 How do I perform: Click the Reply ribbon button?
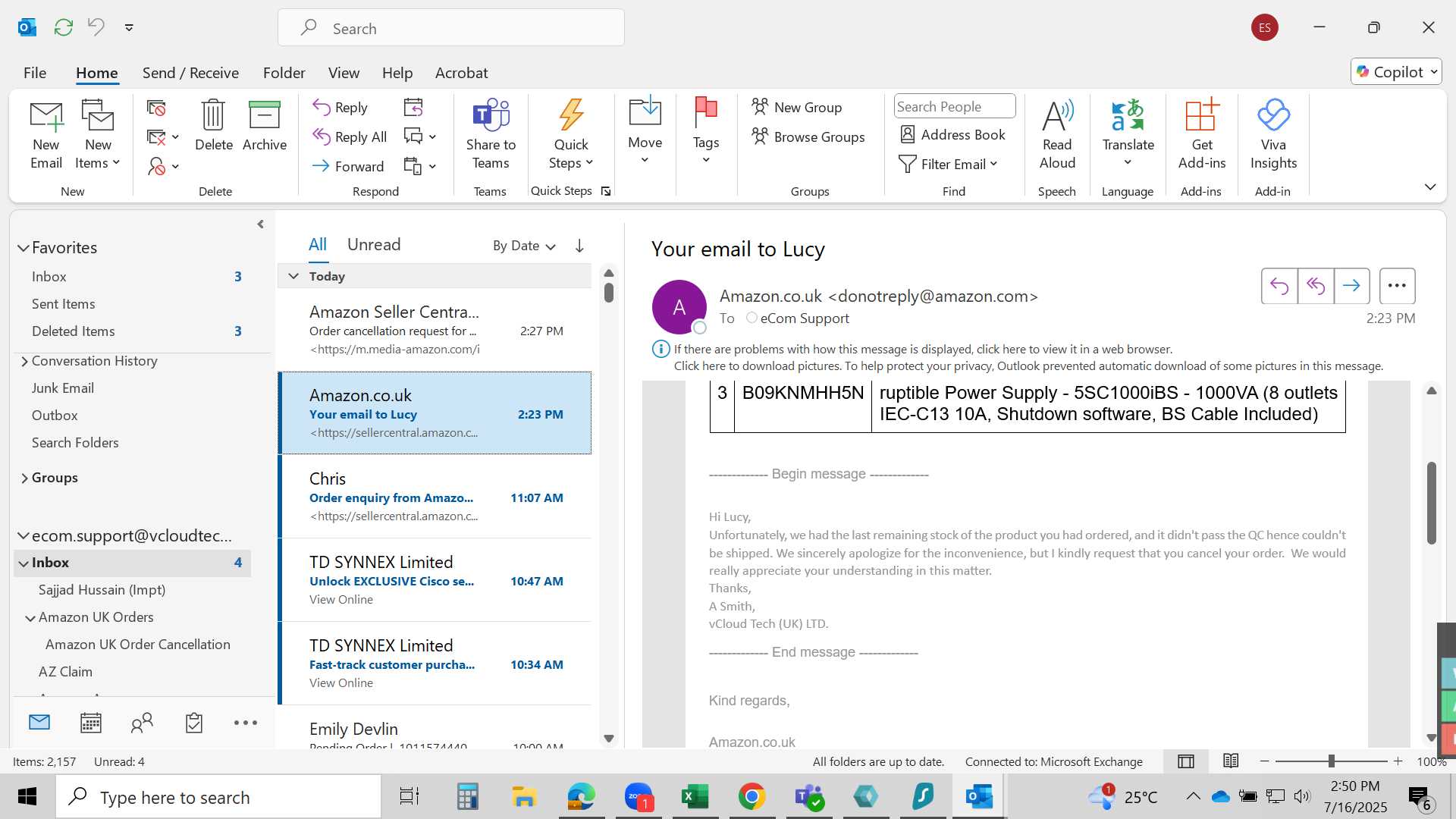pyautogui.click(x=340, y=108)
